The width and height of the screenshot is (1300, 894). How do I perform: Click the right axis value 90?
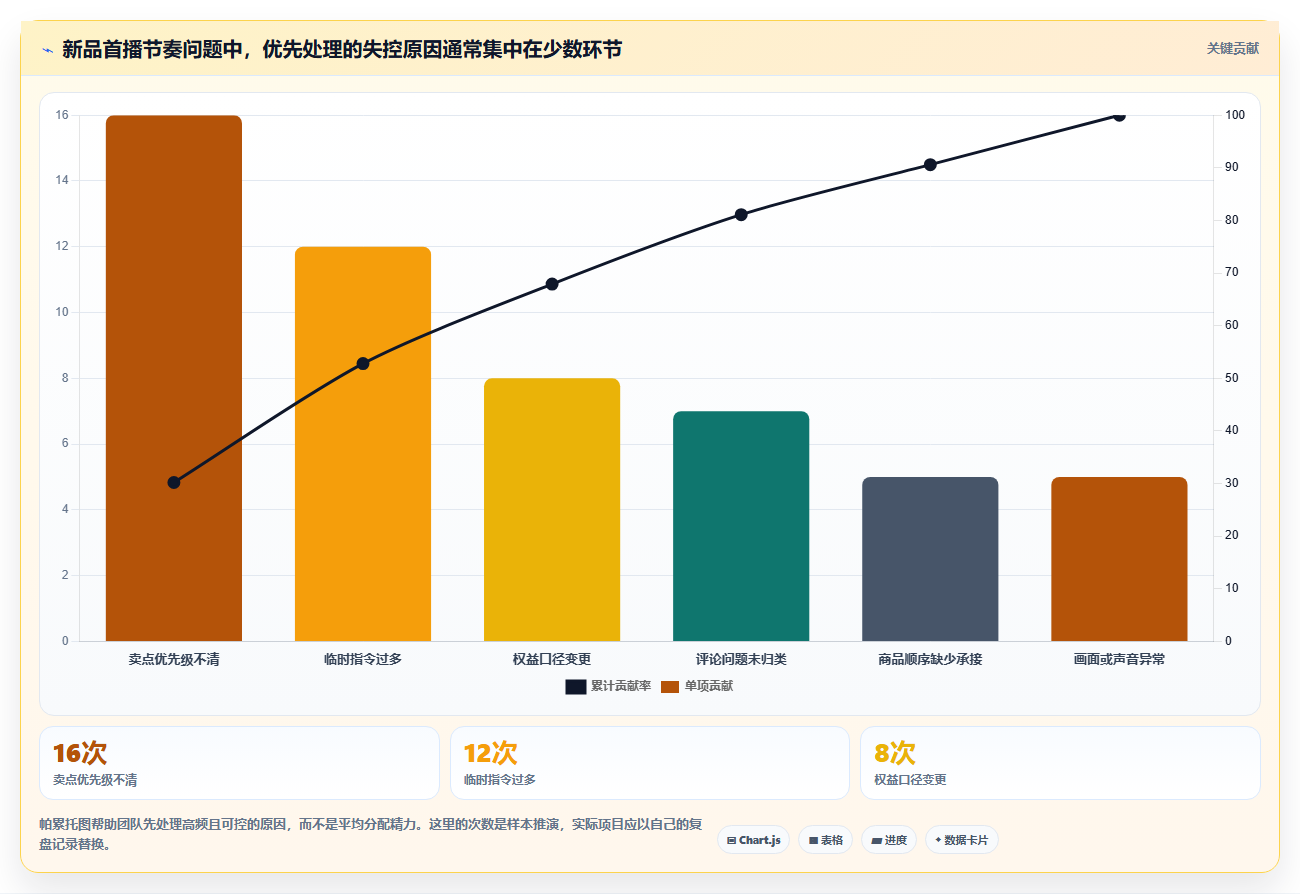pyautogui.click(x=1232, y=167)
